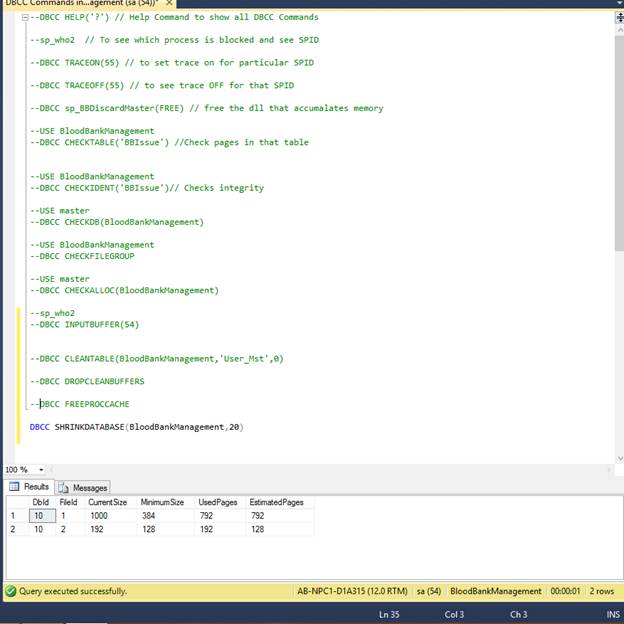Click the green query success check icon

pyautogui.click(x=11, y=591)
